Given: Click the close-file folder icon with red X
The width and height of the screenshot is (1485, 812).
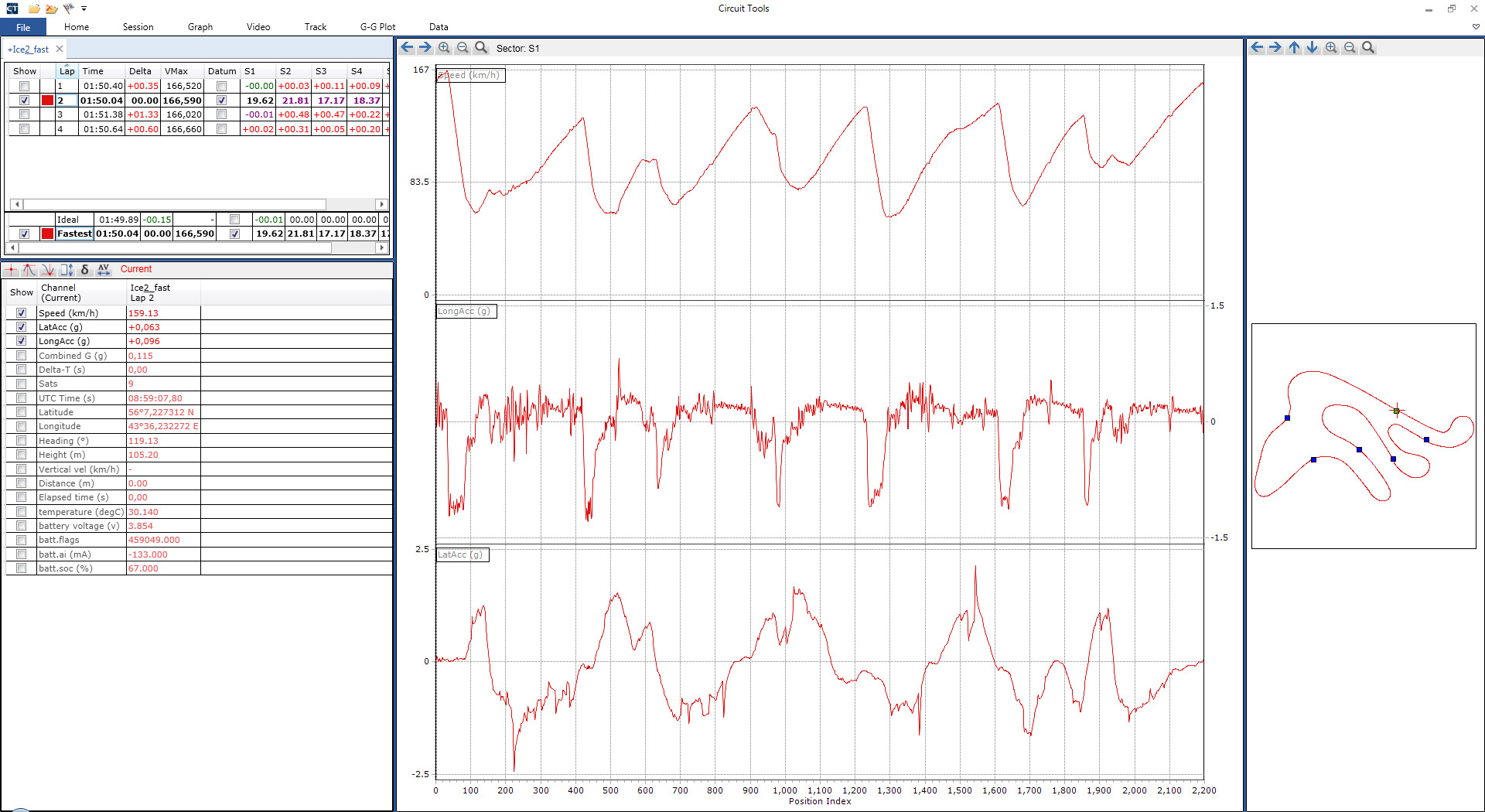Looking at the screenshot, I should [x=51, y=9].
